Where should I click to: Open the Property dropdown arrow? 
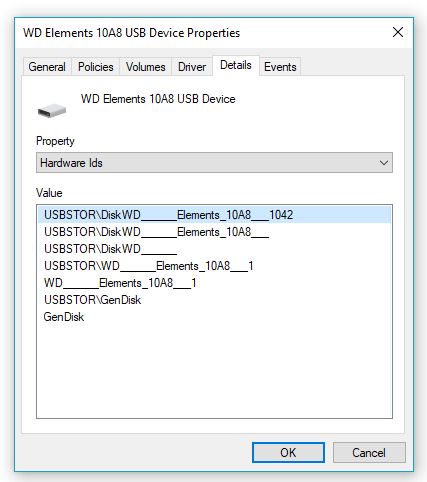(384, 163)
